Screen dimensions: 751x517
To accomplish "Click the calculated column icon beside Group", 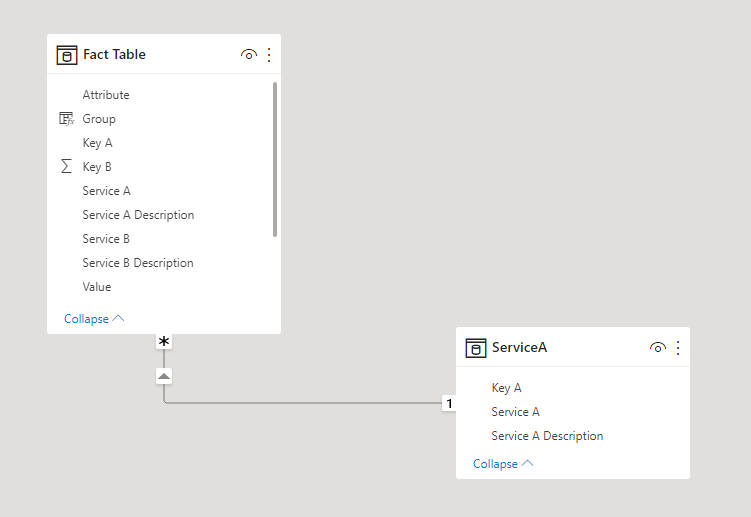I will click(x=67, y=118).
